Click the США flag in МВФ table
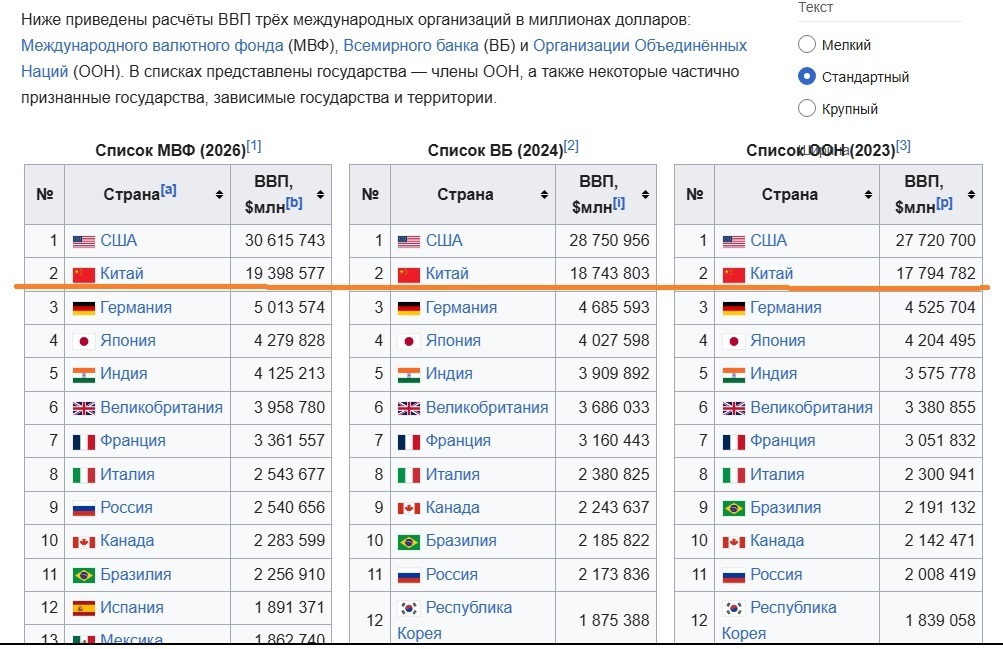 pos(84,242)
